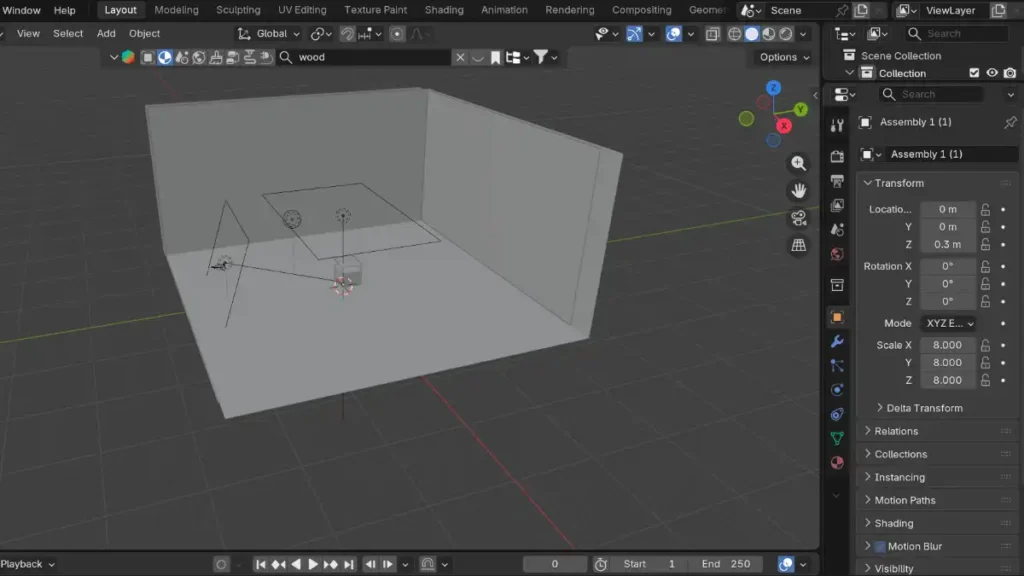This screenshot has width=1024, height=576.
Task: Toggle Collection exclude checkbox in outliner
Action: pos(974,73)
